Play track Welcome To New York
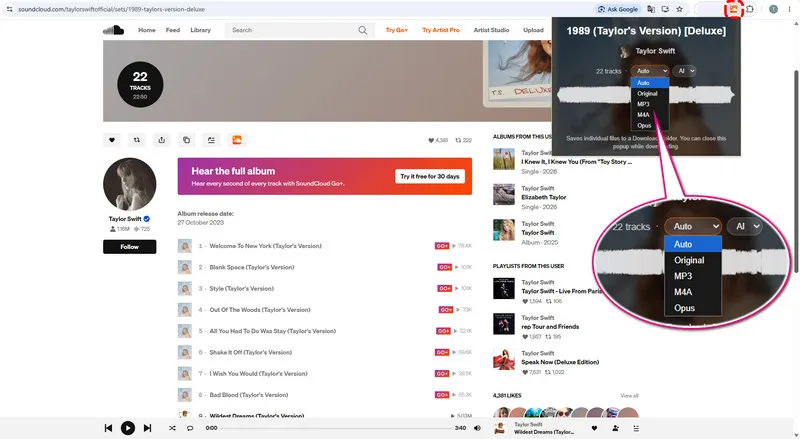The width and height of the screenshot is (800, 439). (x=265, y=246)
